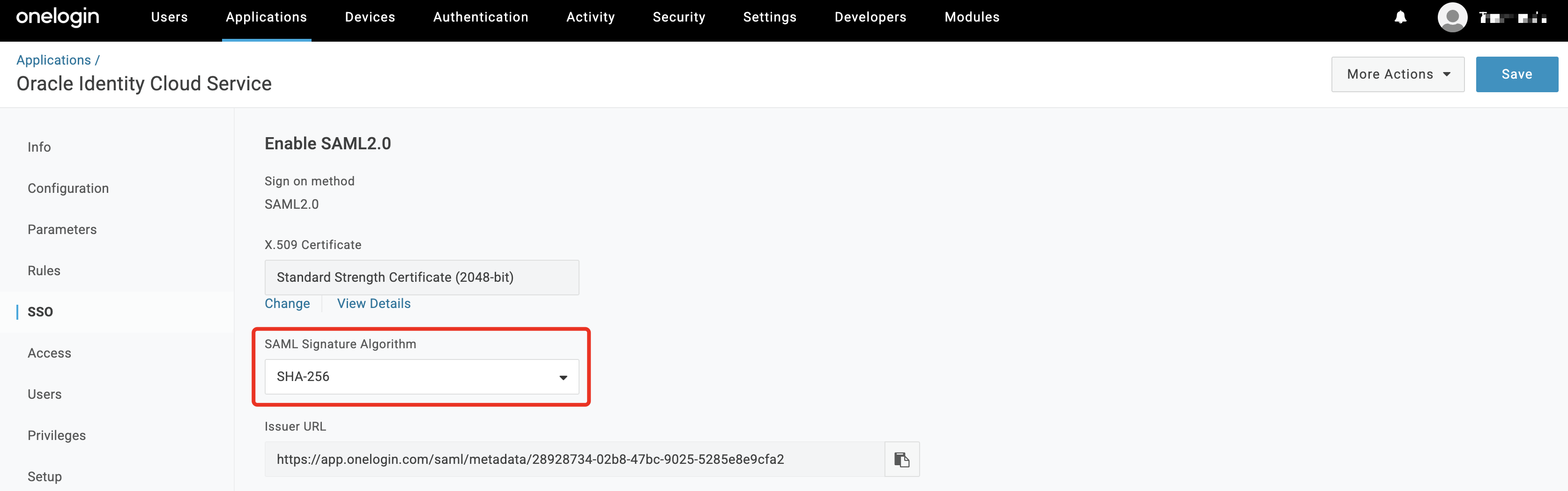Click the username next to the avatar

tap(1513, 17)
